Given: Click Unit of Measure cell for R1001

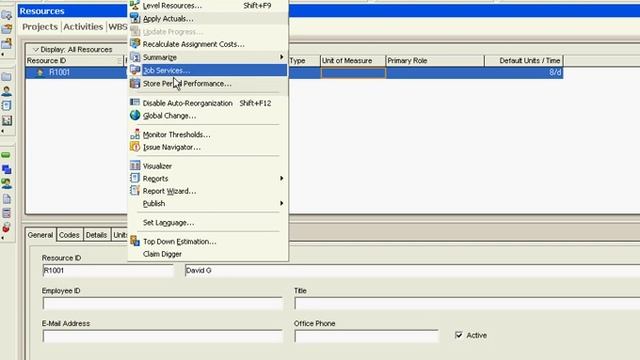Looking at the screenshot, I should tap(353, 73).
